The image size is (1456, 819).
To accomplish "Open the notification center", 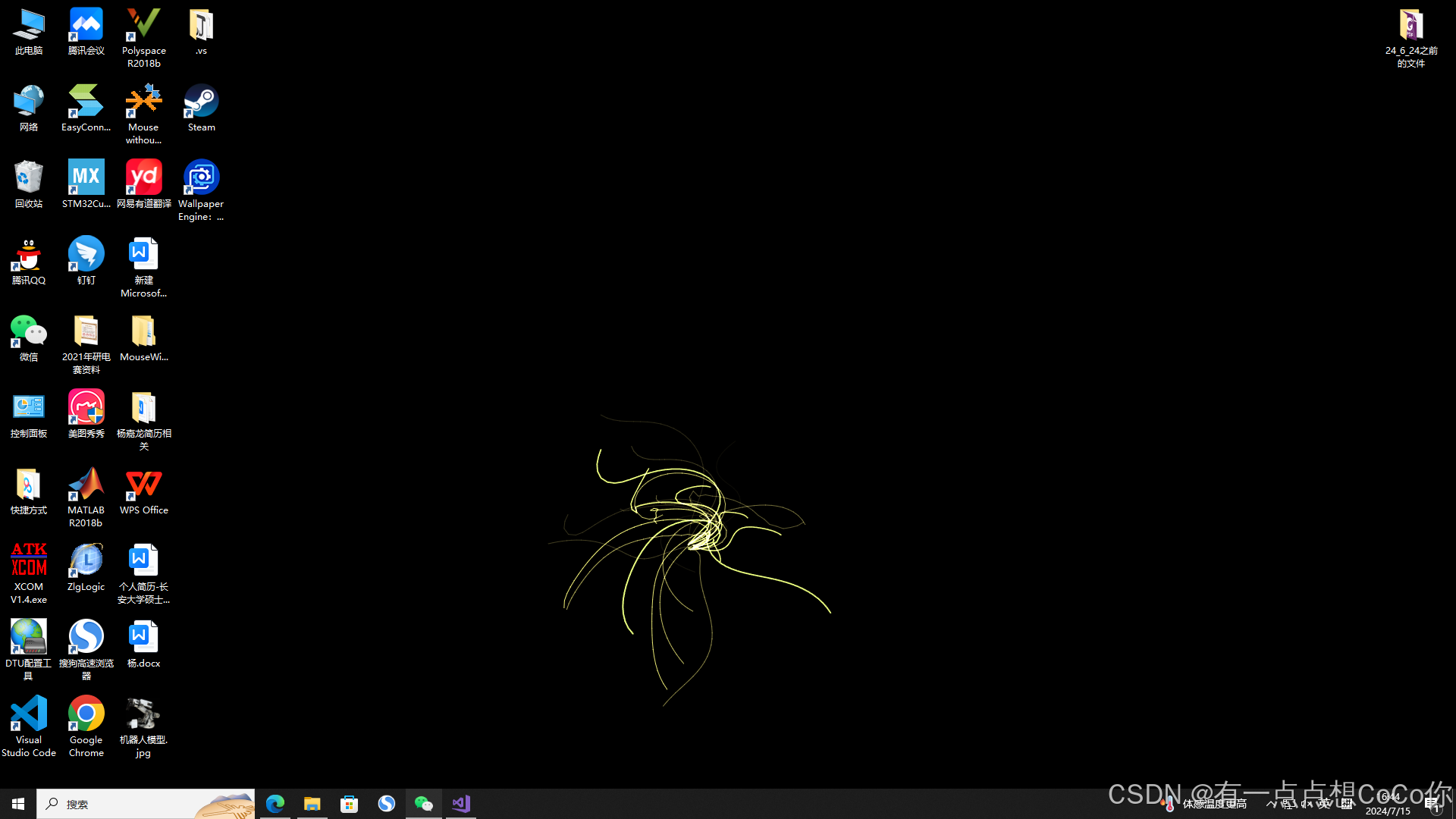I will pos(1432,804).
